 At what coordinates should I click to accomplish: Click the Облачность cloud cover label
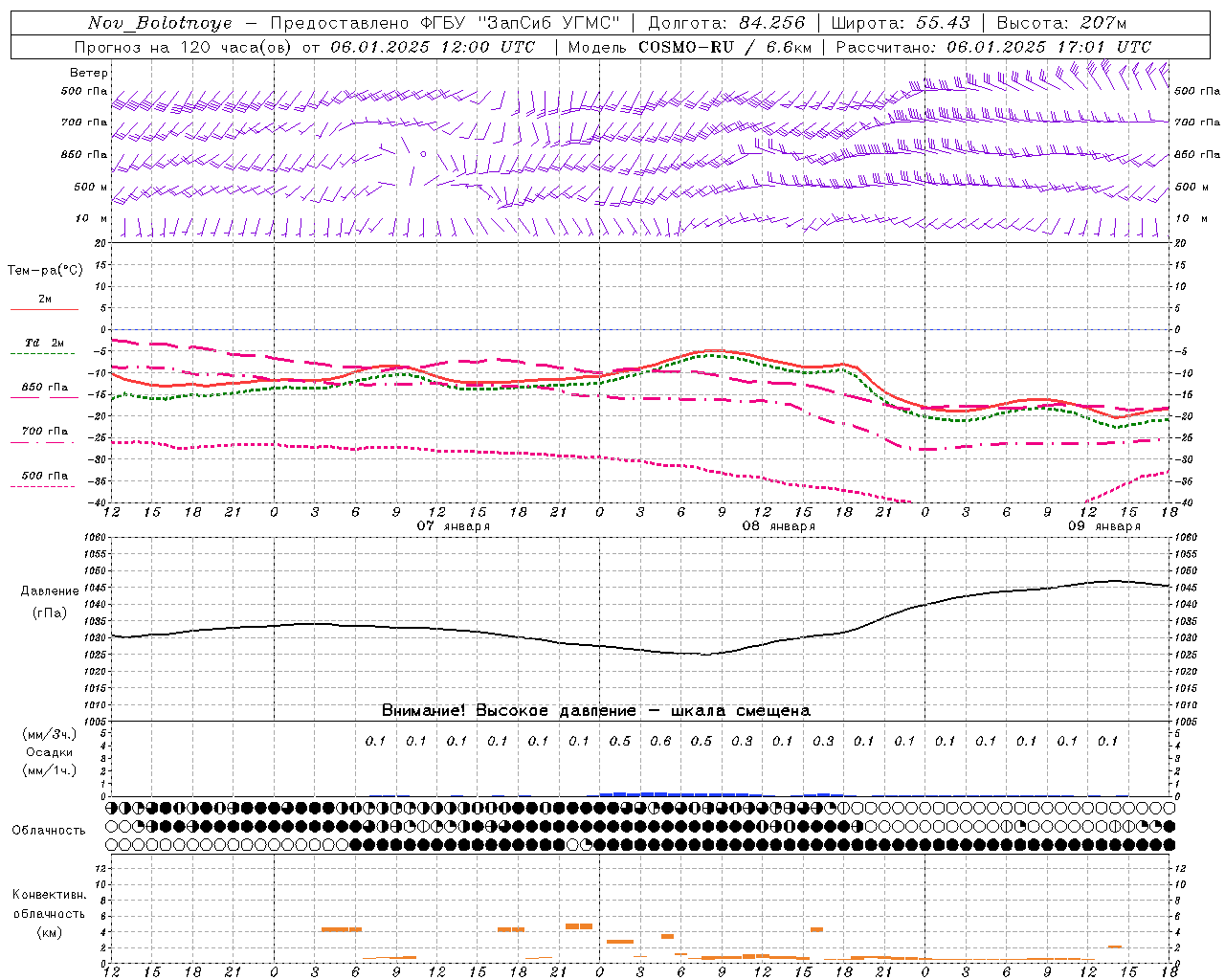48,830
